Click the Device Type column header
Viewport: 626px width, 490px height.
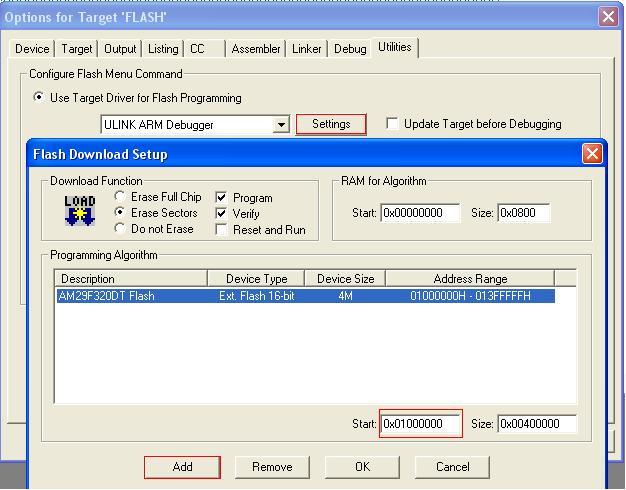click(x=256, y=279)
